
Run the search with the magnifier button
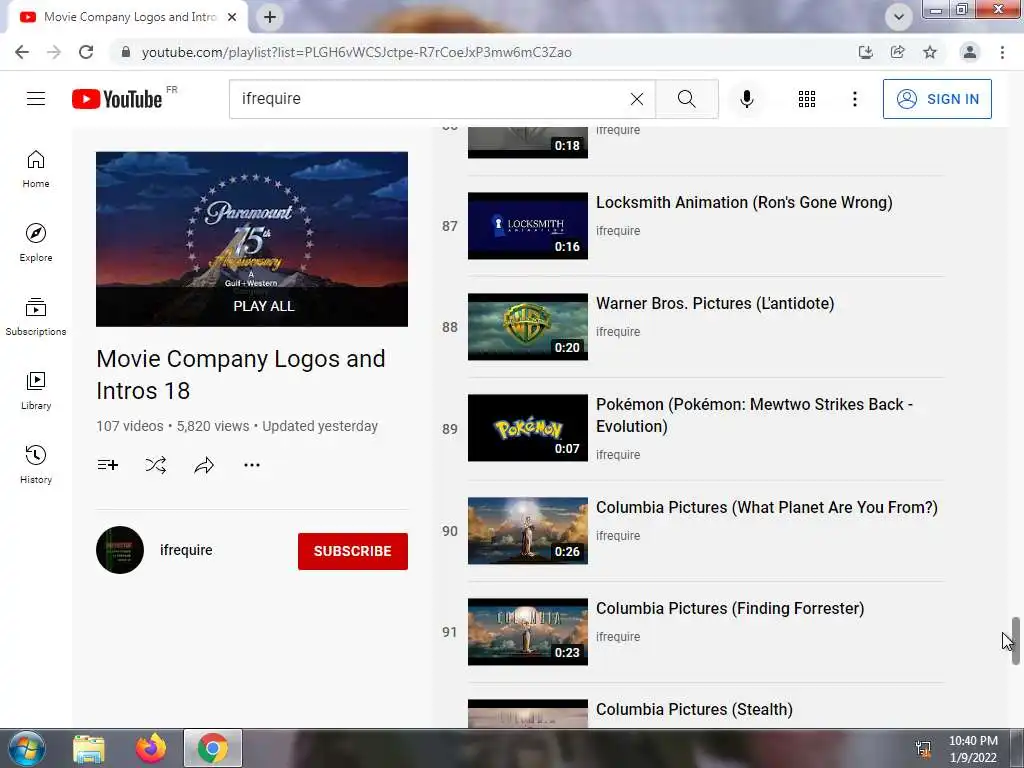coord(686,99)
